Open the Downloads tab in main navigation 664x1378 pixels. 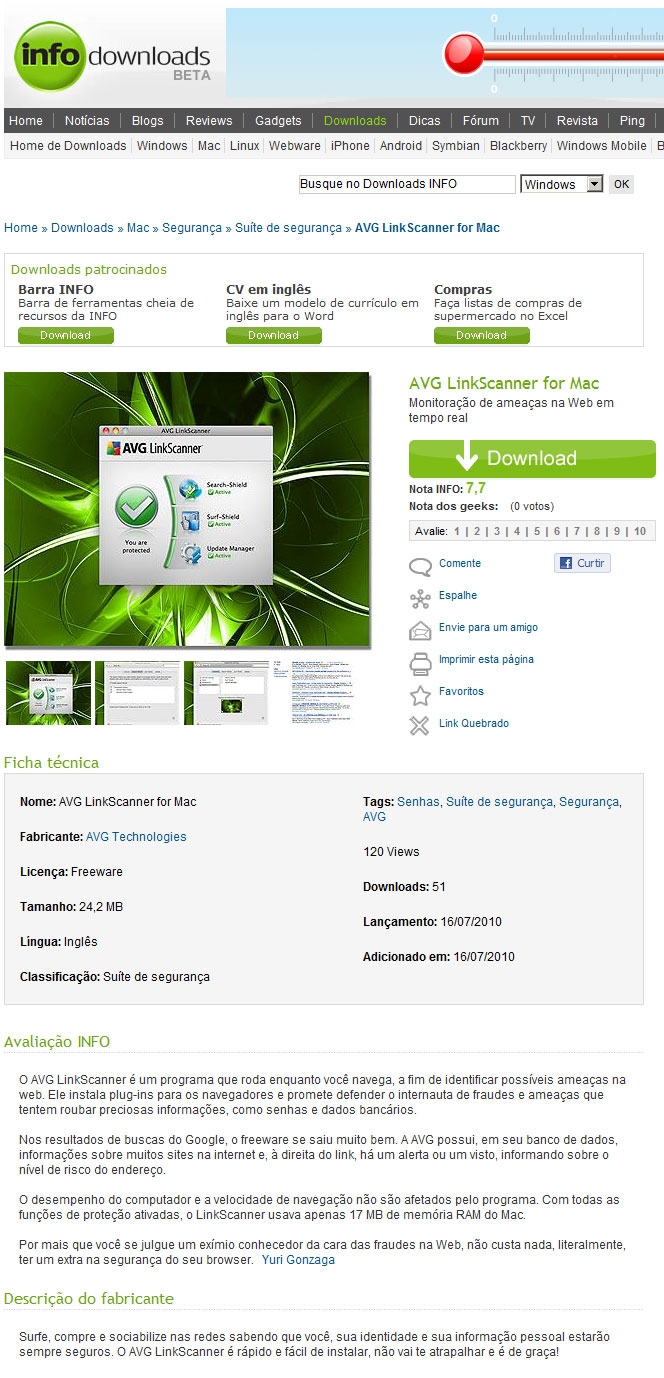click(355, 120)
